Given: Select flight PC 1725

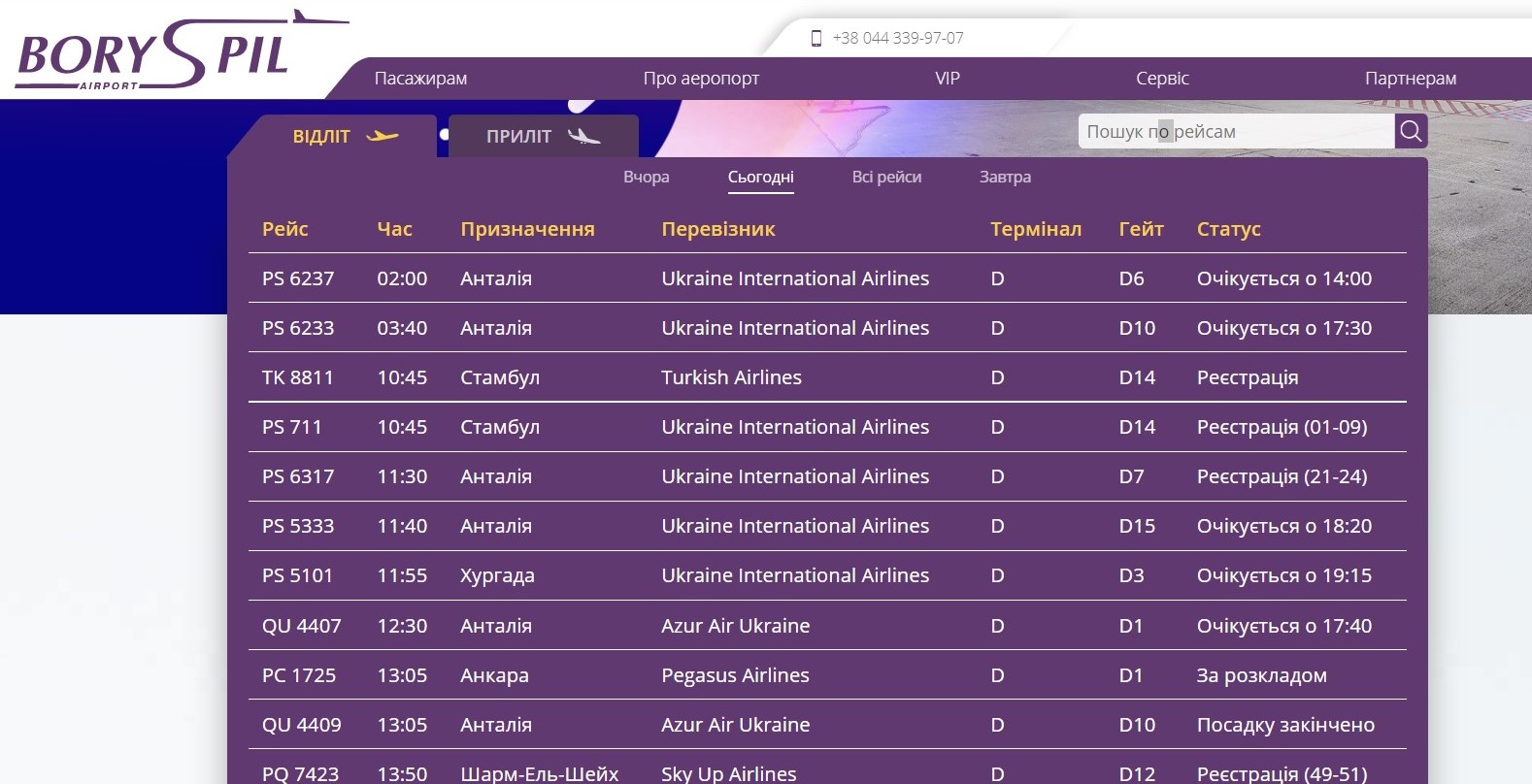Looking at the screenshot, I should pos(299,675).
